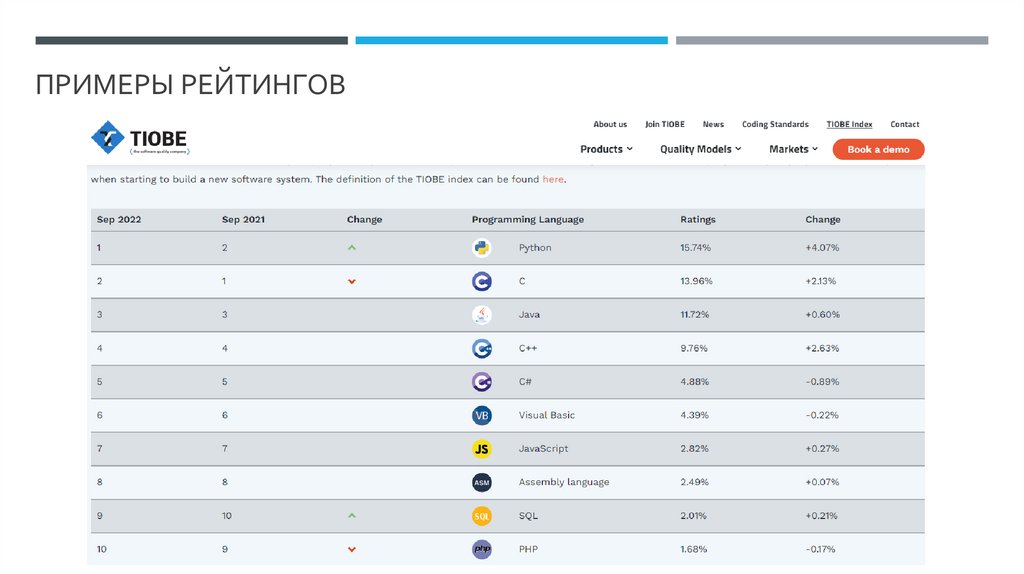Image resolution: width=1024 pixels, height=574 pixels.
Task: Open the Contact page
Action: point(904,124)
